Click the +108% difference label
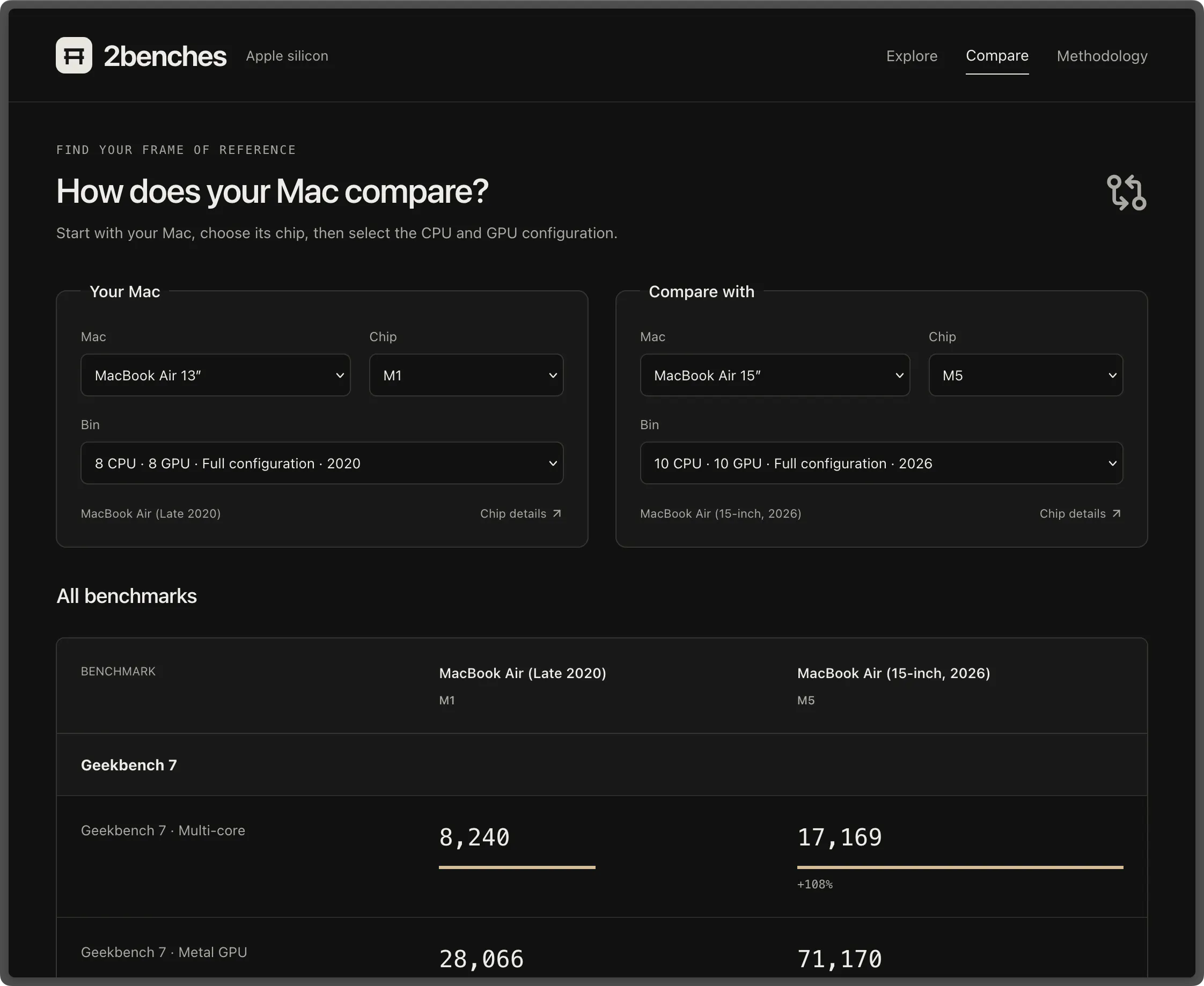 point(815,884)
